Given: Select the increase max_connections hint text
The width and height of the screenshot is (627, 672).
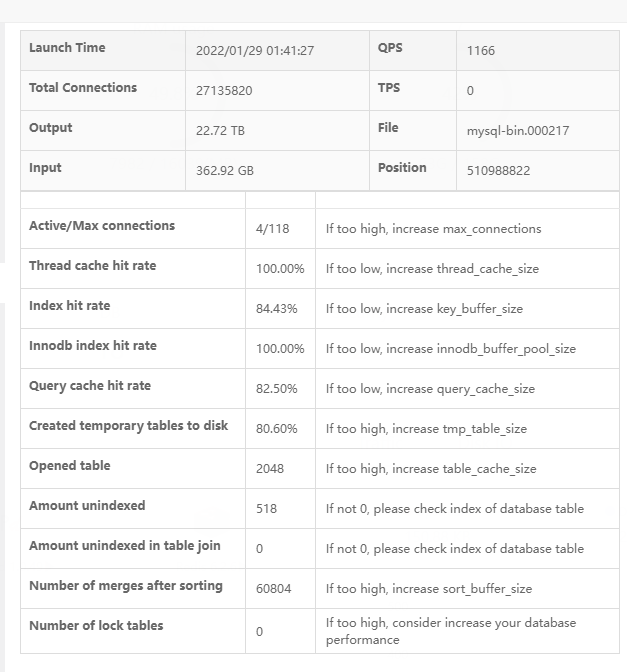Looking at the screenshot, I should 433,228.
